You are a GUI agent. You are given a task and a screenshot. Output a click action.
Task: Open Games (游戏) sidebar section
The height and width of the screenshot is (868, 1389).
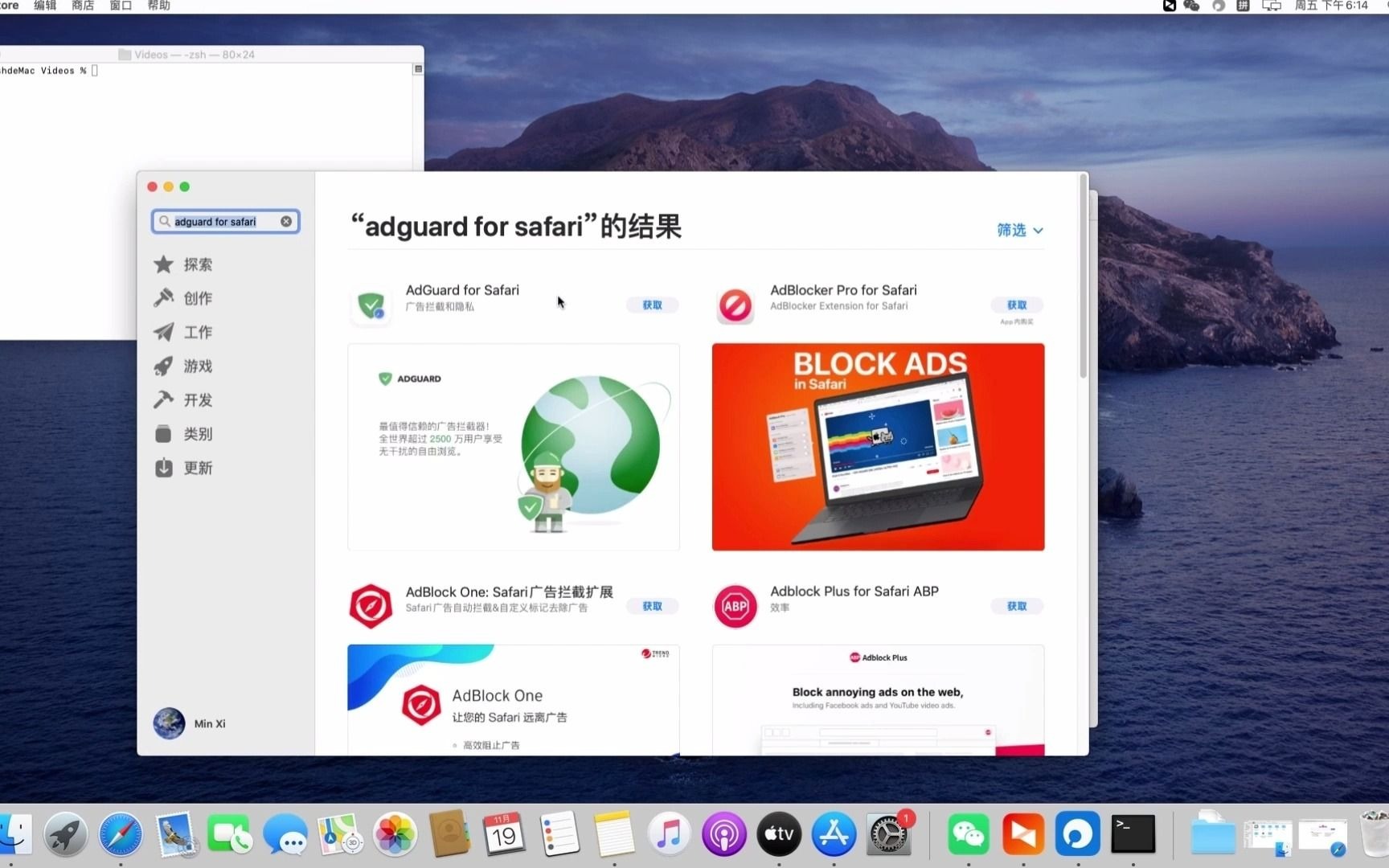pos(183,366)
